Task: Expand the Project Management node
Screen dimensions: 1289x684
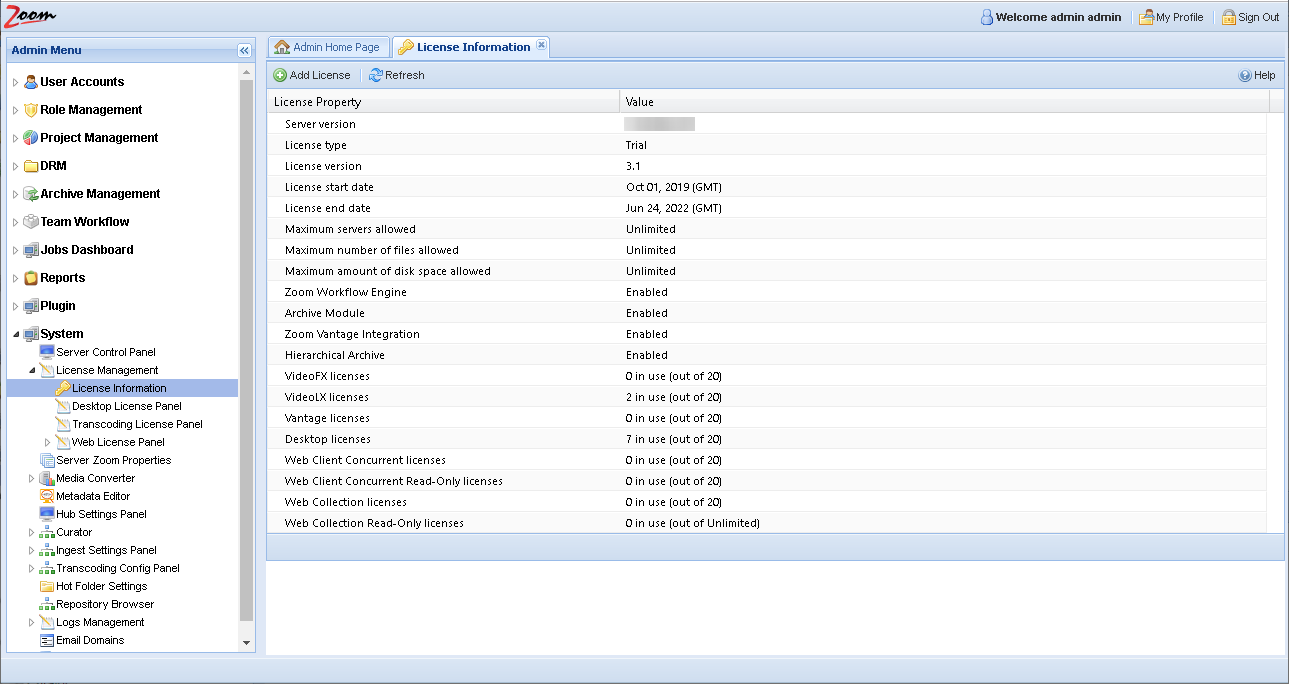Action: click(15, 138)
